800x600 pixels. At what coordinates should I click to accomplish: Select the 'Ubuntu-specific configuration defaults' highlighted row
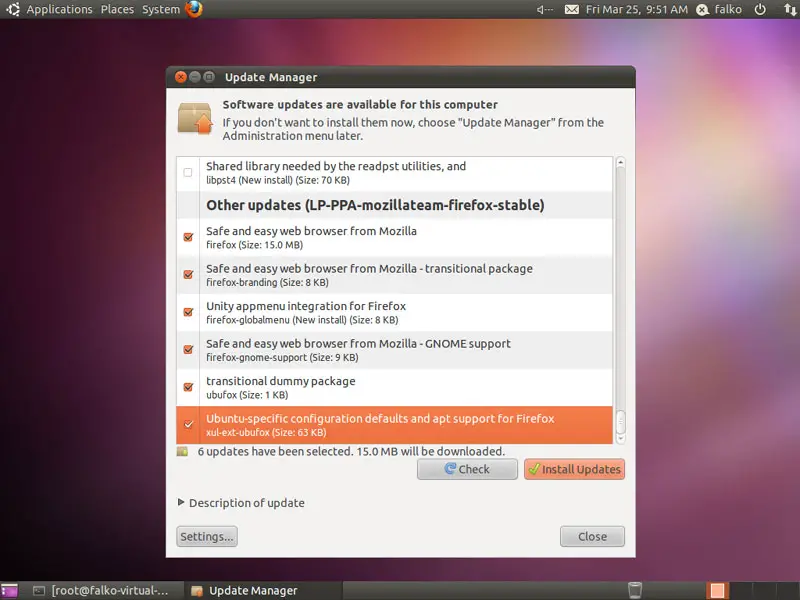(394, 425)
